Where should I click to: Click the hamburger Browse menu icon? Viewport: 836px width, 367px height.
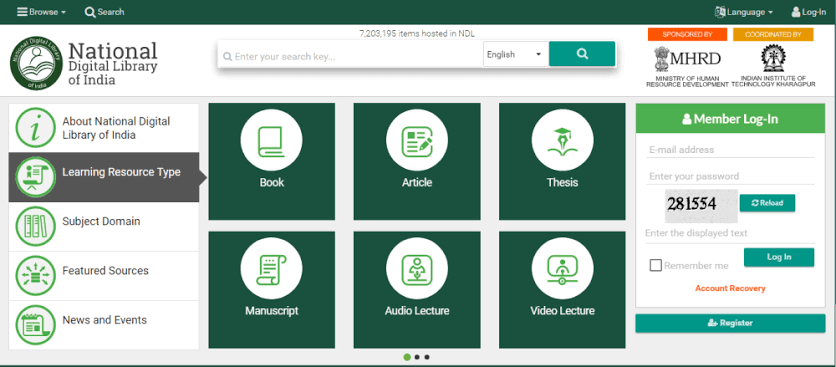22,12
